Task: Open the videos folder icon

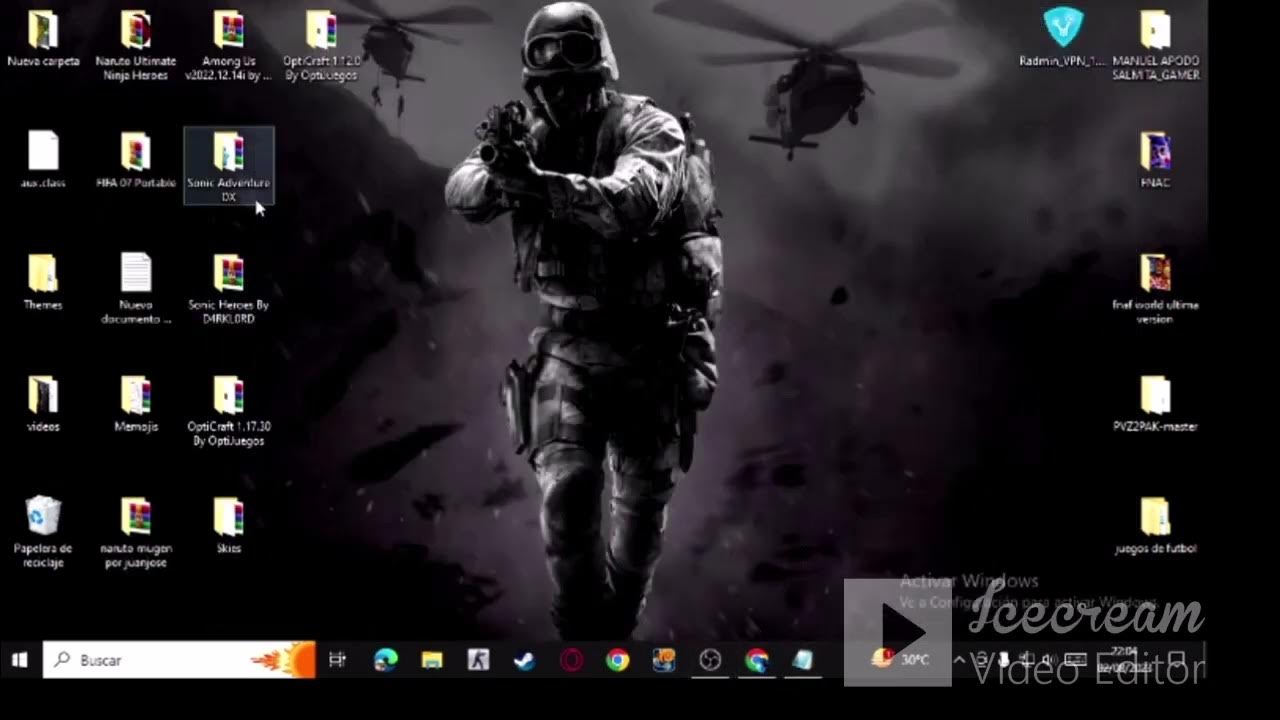Action: [x=43, y=404]
